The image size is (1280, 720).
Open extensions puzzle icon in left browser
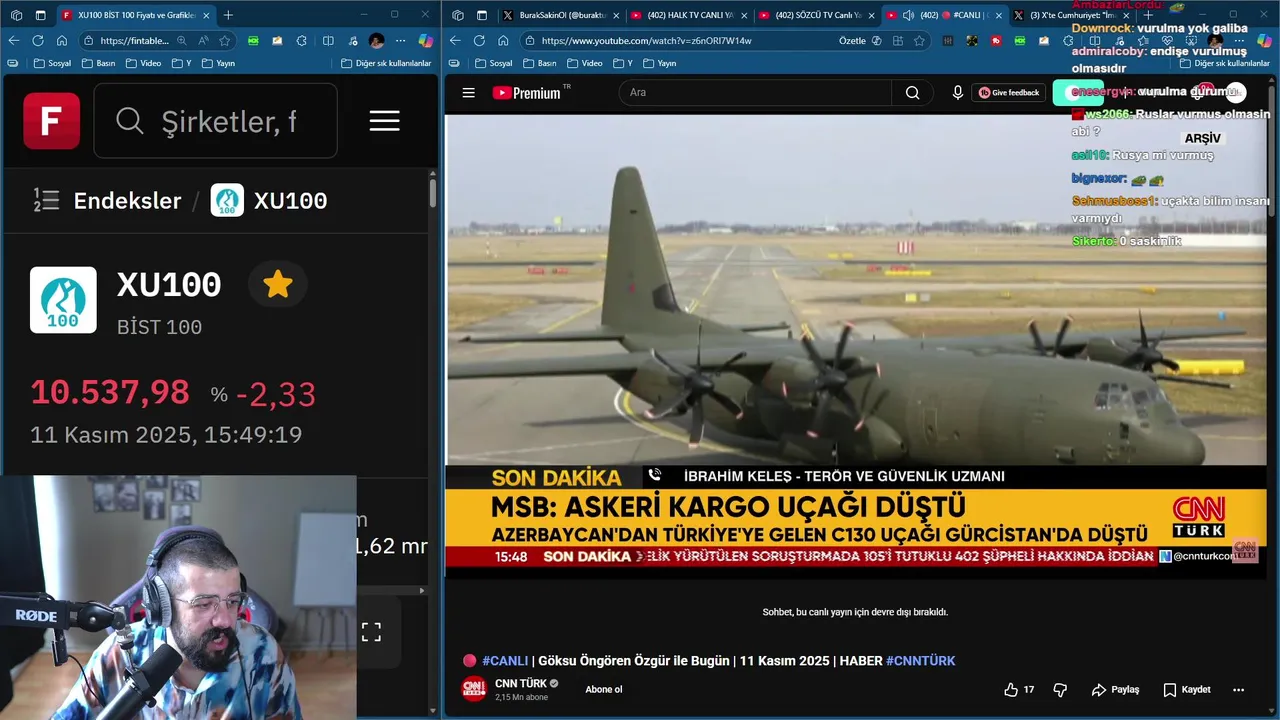302,41
